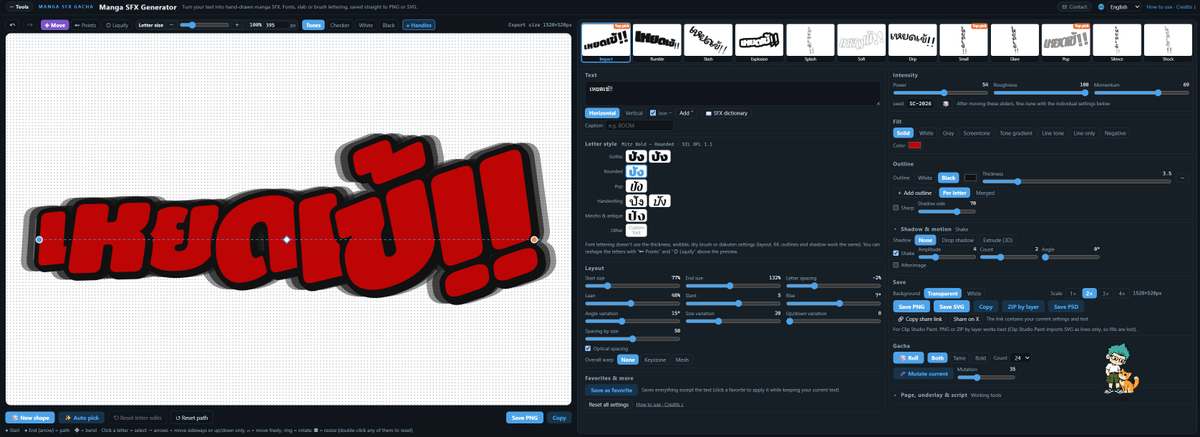Toggle the Join checkbox

(x=653, y=113)
